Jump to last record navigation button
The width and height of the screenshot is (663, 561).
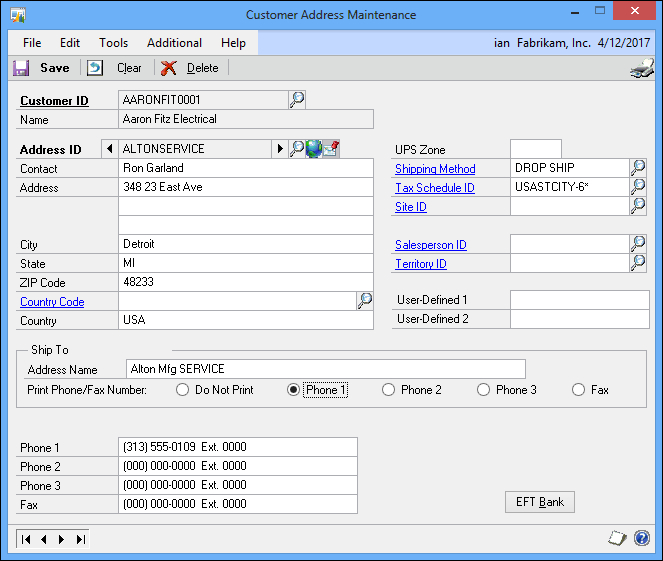[80, 539]
